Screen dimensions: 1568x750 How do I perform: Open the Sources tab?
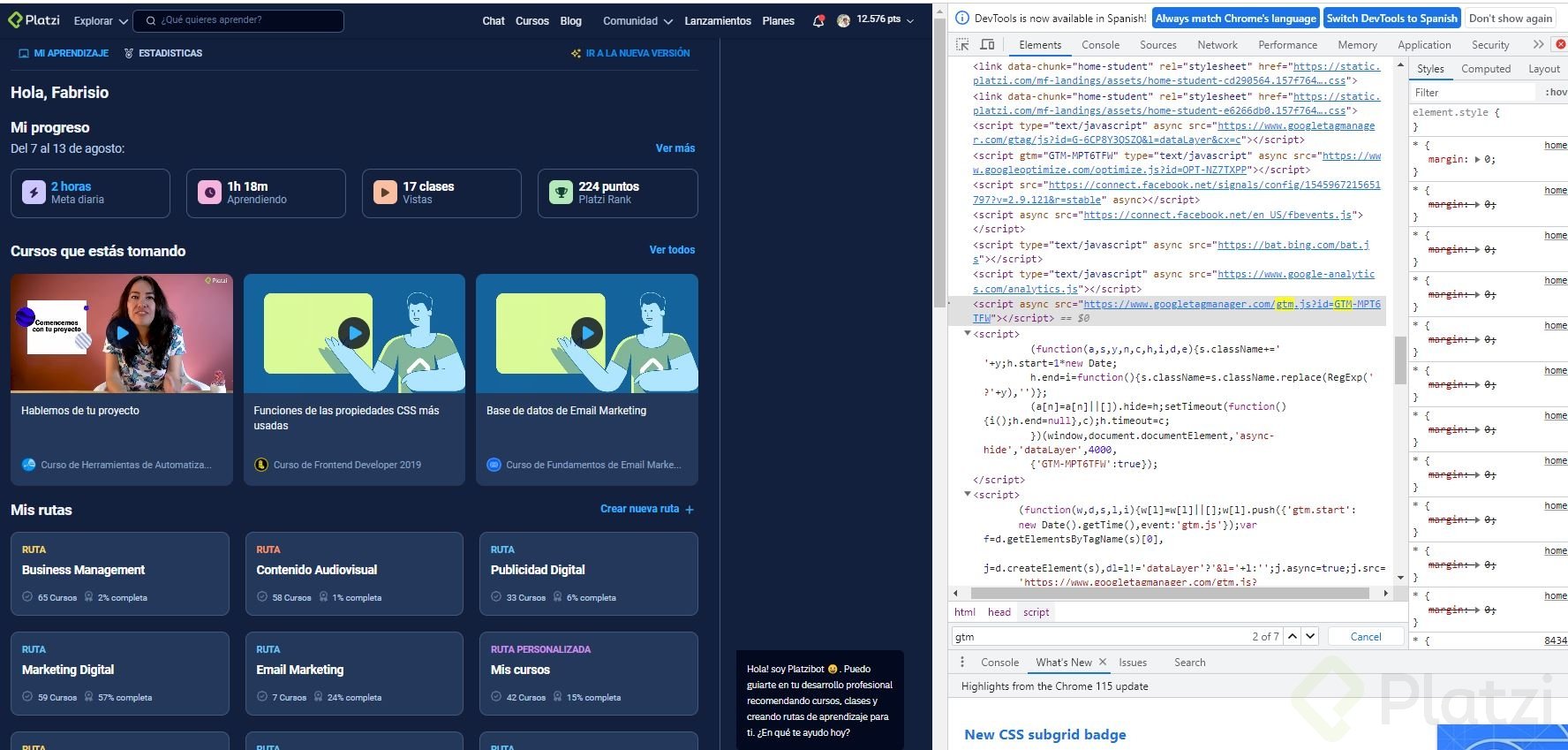(x=1157, y=44)
